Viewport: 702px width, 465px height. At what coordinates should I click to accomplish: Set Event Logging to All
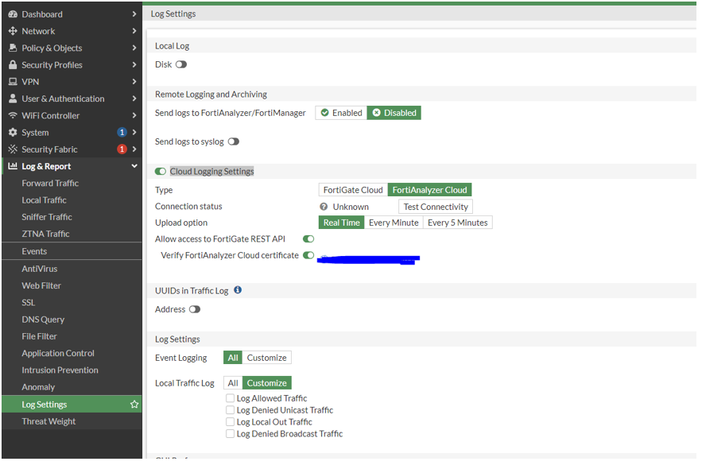click(233, 358)
